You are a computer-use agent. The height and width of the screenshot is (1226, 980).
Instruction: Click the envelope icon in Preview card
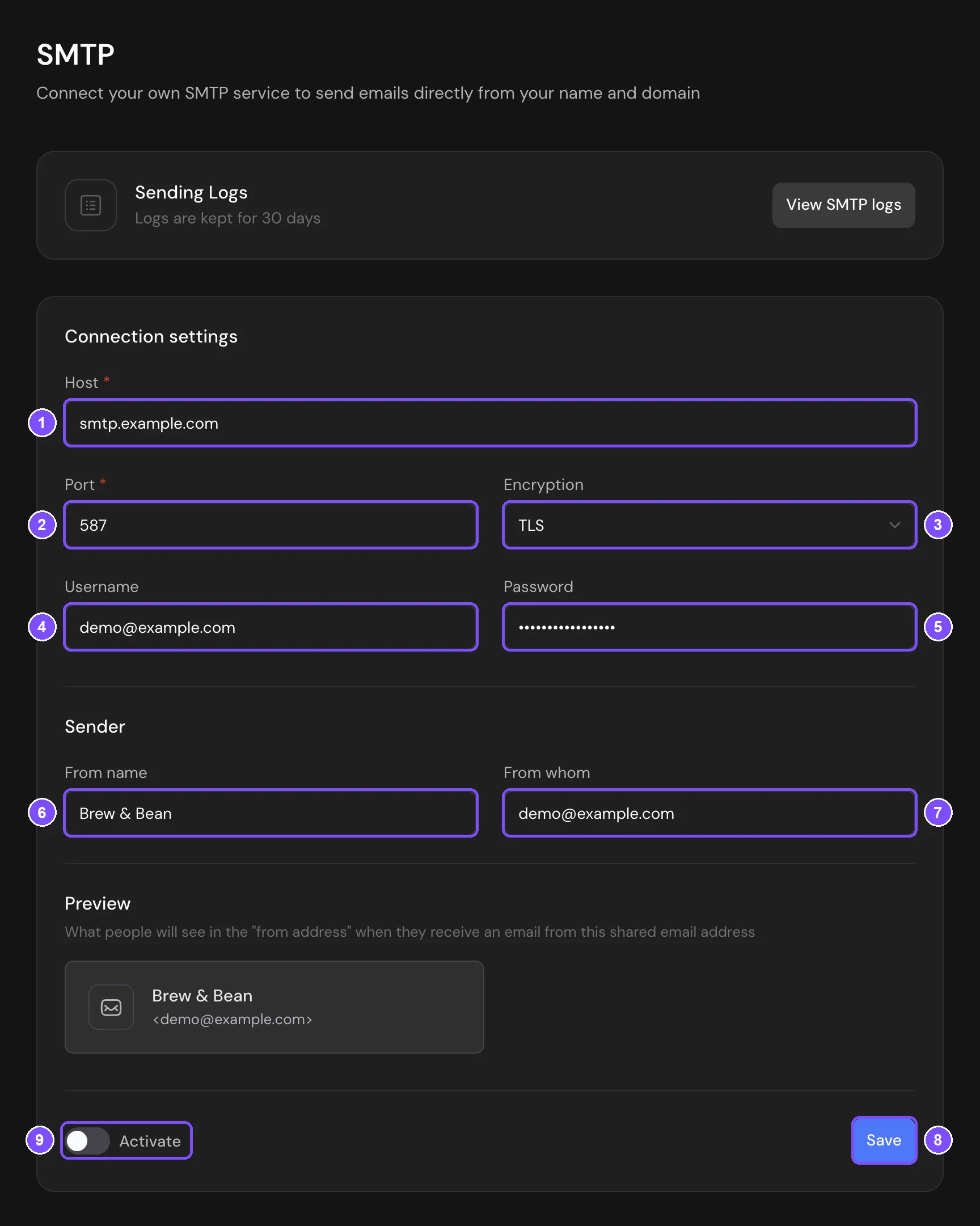pyautogui.click(x=111, y=1007)
